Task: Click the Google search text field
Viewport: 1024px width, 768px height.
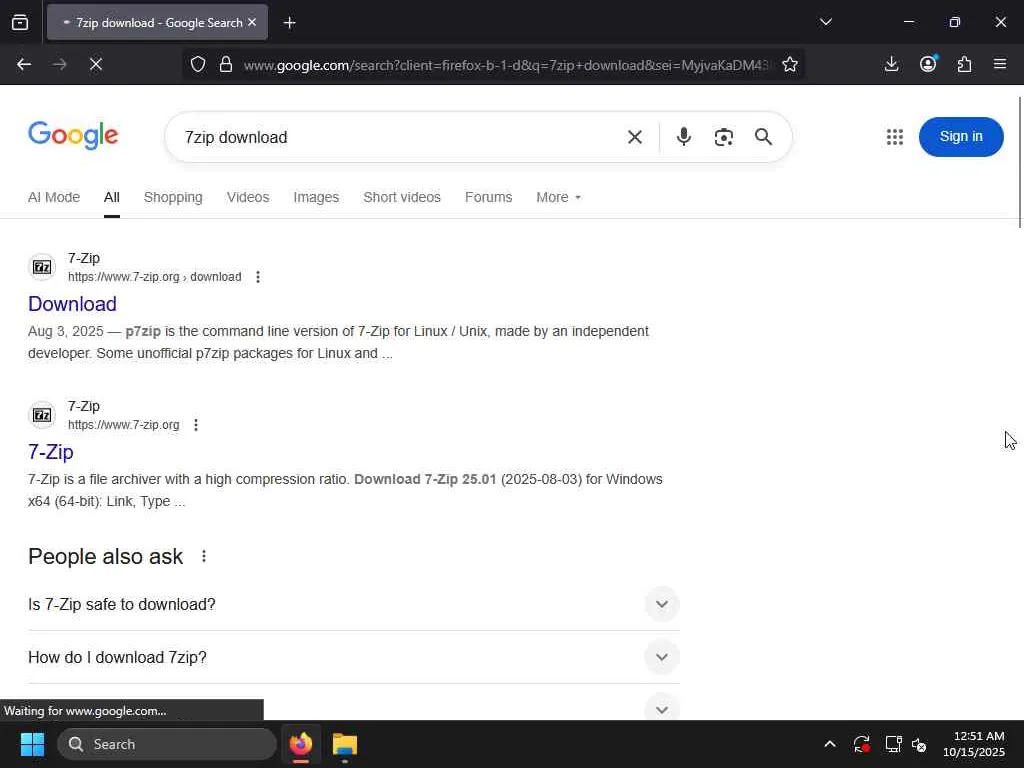Action: pyautogui.click(x=398, y=137)
